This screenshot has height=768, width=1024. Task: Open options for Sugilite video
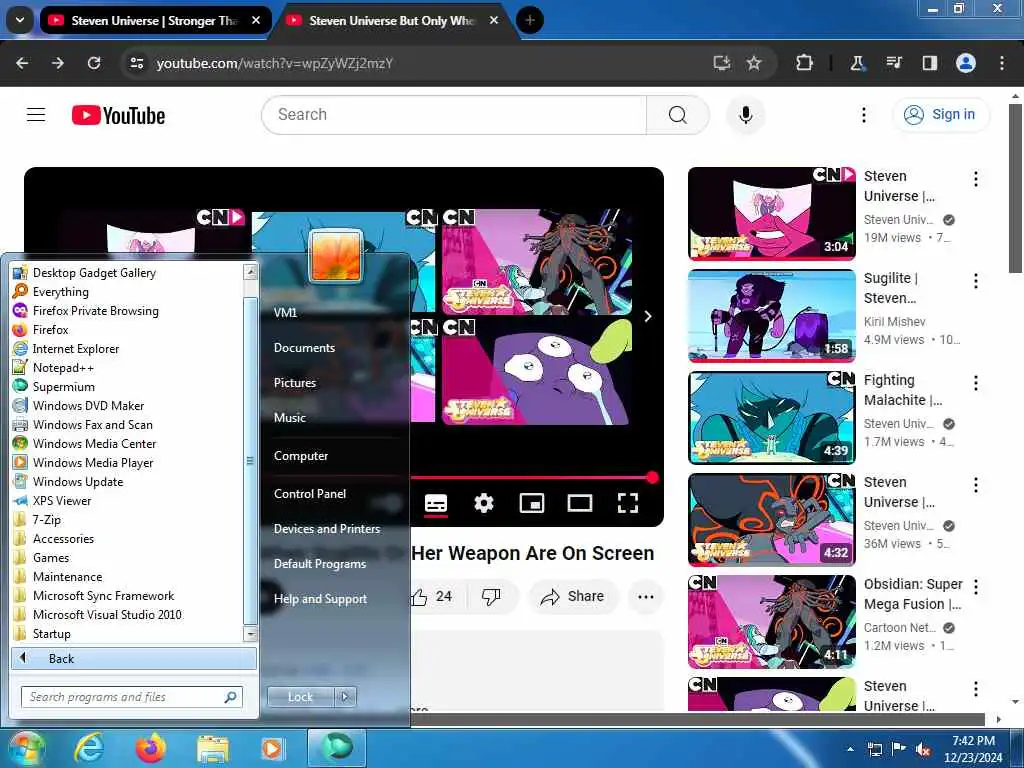[976, 281]
